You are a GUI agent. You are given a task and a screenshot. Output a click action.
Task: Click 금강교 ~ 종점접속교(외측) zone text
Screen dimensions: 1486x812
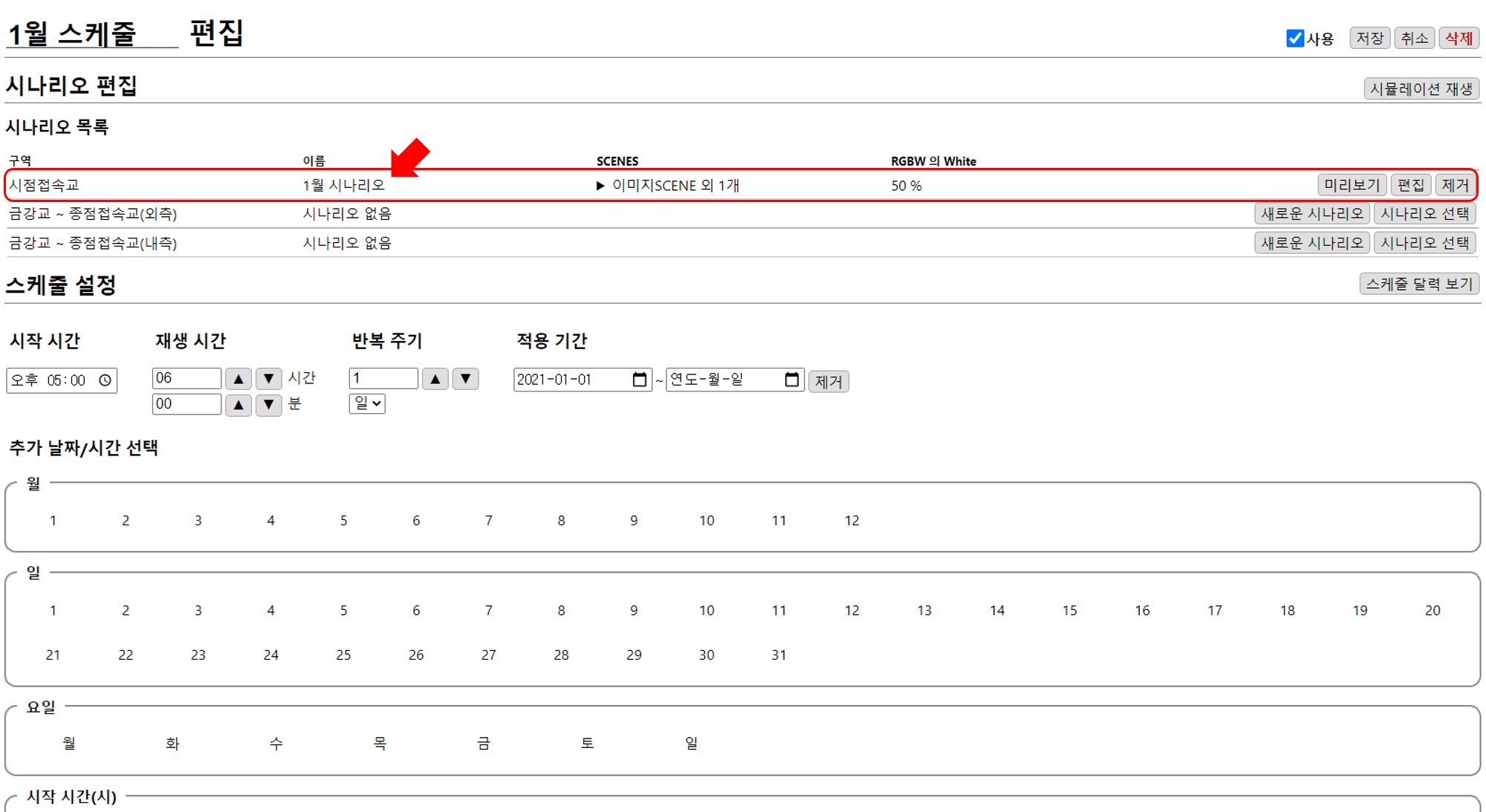pos(93,214)
